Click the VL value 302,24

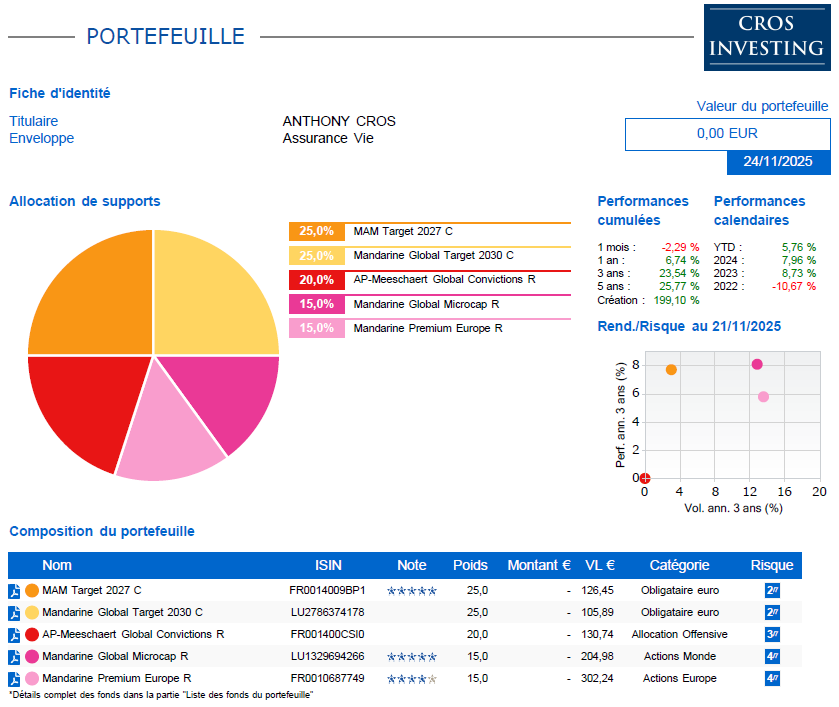pos(598,678)
